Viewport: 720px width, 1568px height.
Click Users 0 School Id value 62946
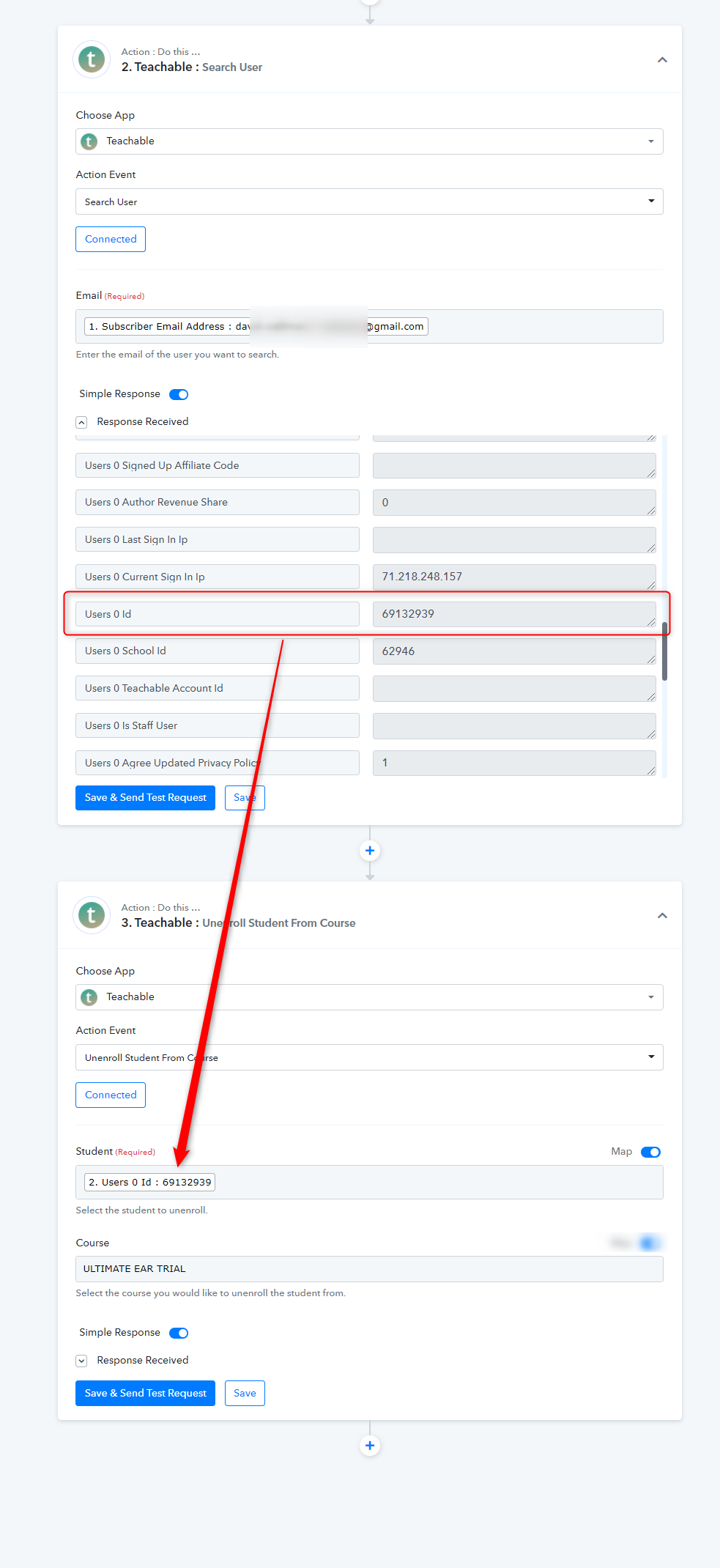coord(514,651)
